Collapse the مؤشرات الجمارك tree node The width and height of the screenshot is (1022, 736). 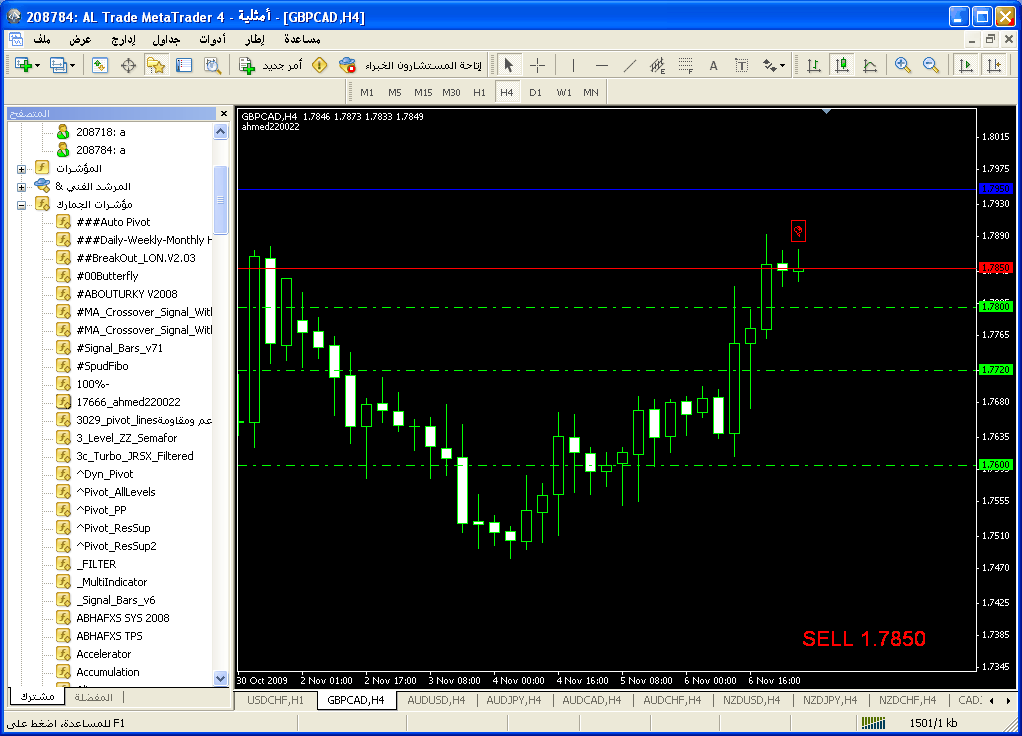[x=21, y=204]
